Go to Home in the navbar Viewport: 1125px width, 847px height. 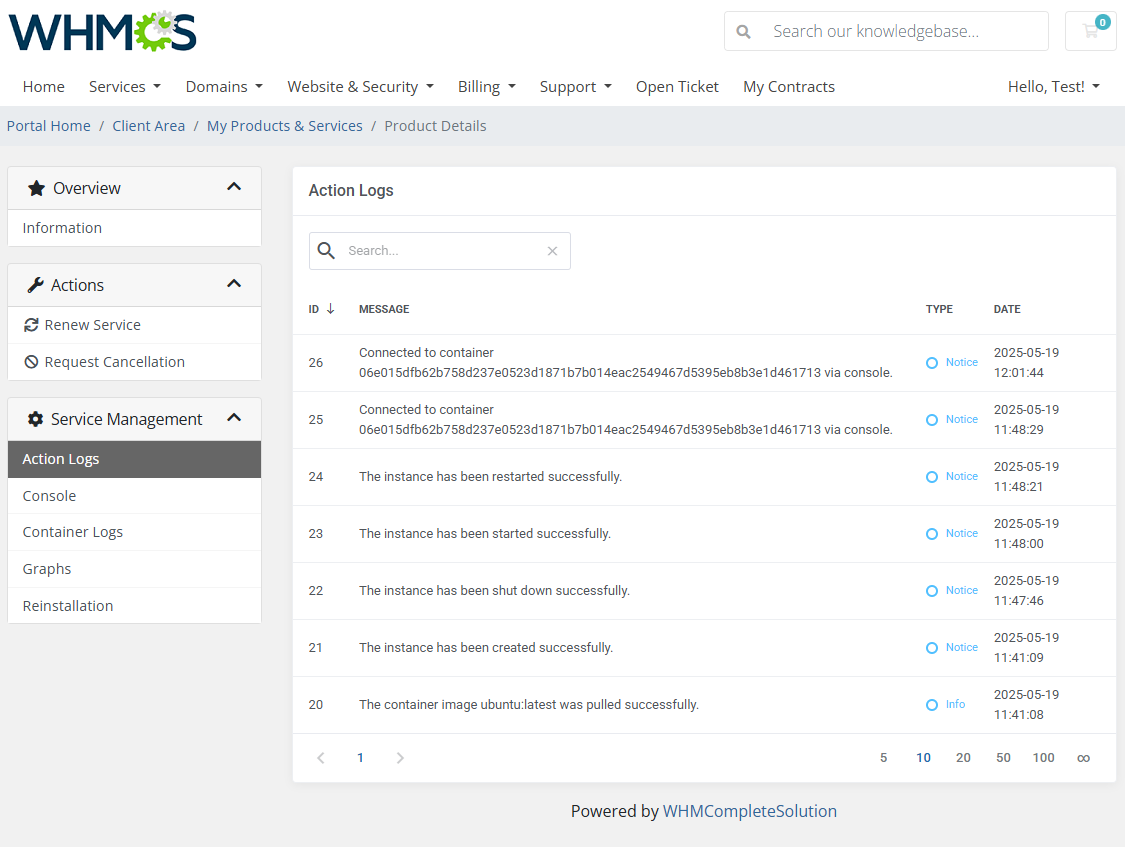tap(44, 87)
